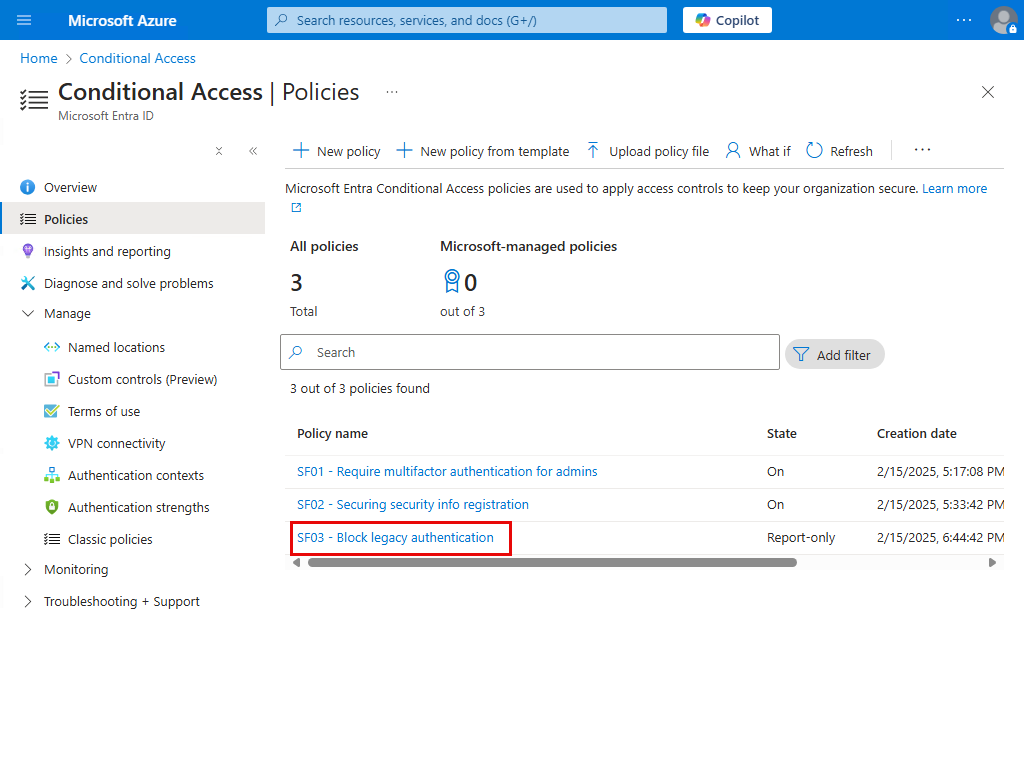1024x768 pixels.
Task: Click Upload policy file
Action: pos(647,152)
